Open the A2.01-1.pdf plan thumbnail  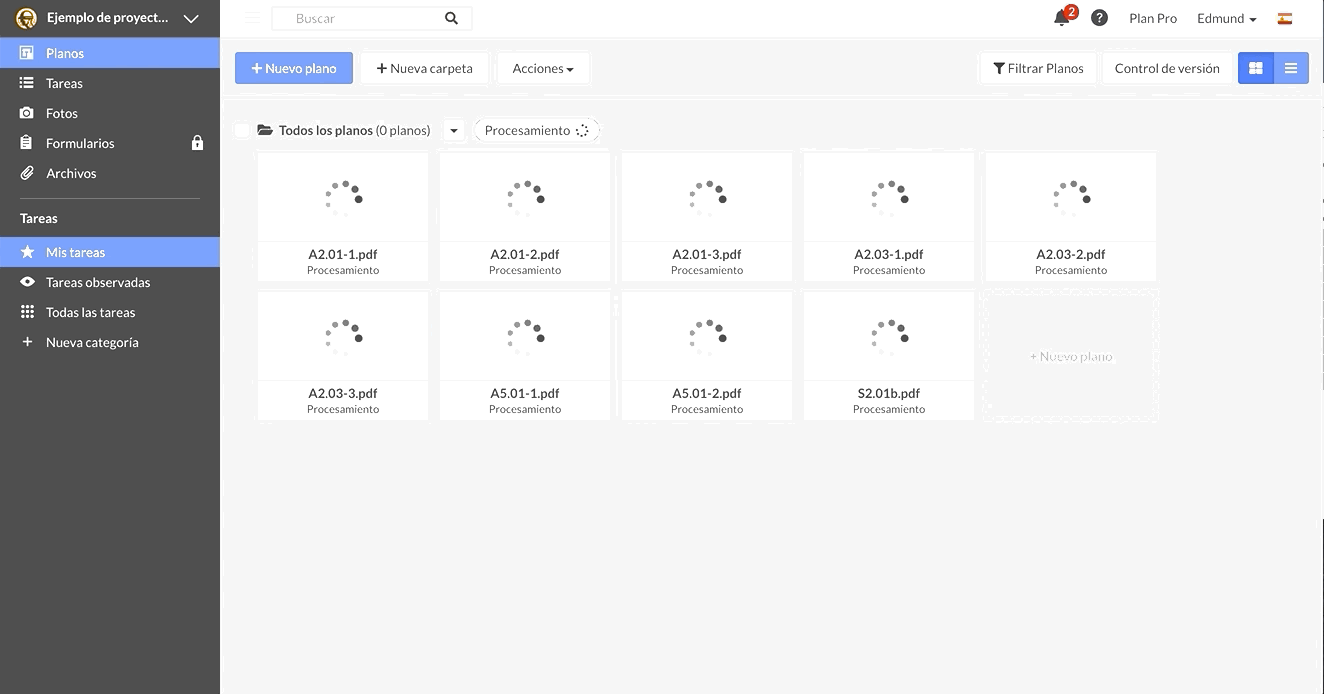click(342, 197)
